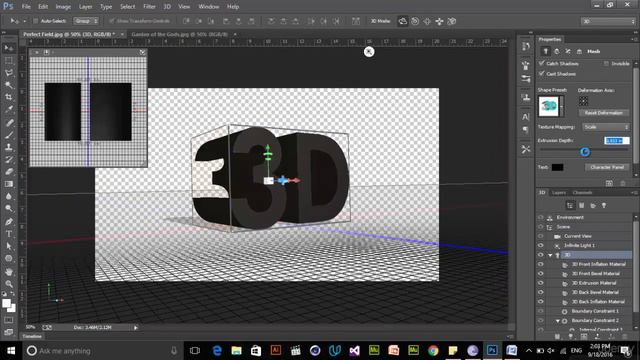Select the Horizontal Type tool
Image resolution: width=640 pixels, height=360 pixels.
tap(9, 234)
